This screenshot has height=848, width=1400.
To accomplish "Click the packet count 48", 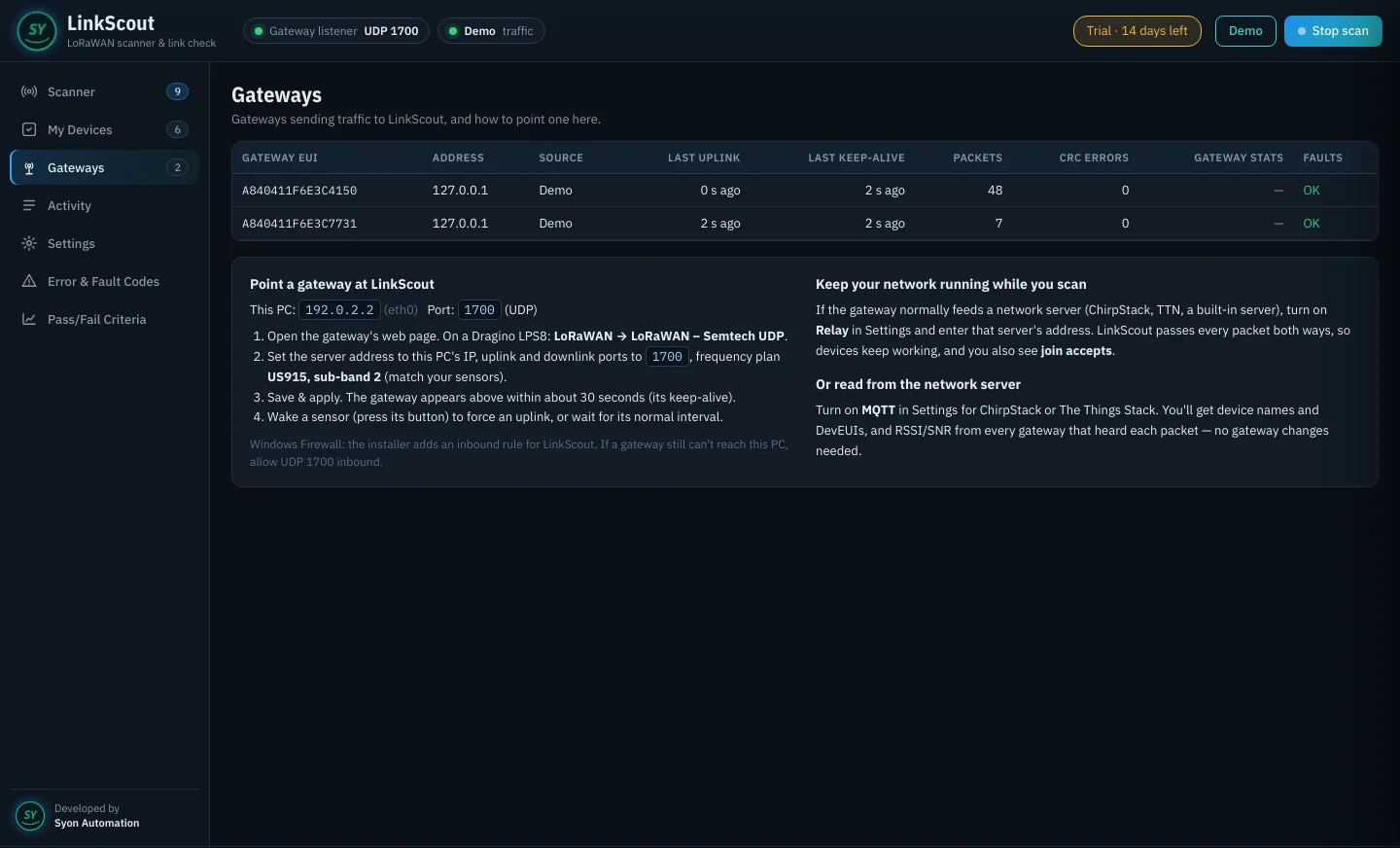I will click(x=995, y=191).
